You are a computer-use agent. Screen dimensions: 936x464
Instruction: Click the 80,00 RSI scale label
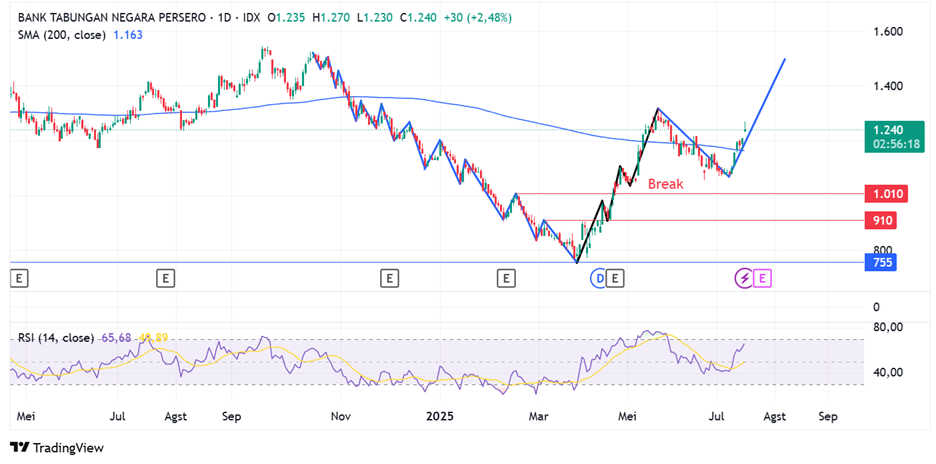(890, 327)
